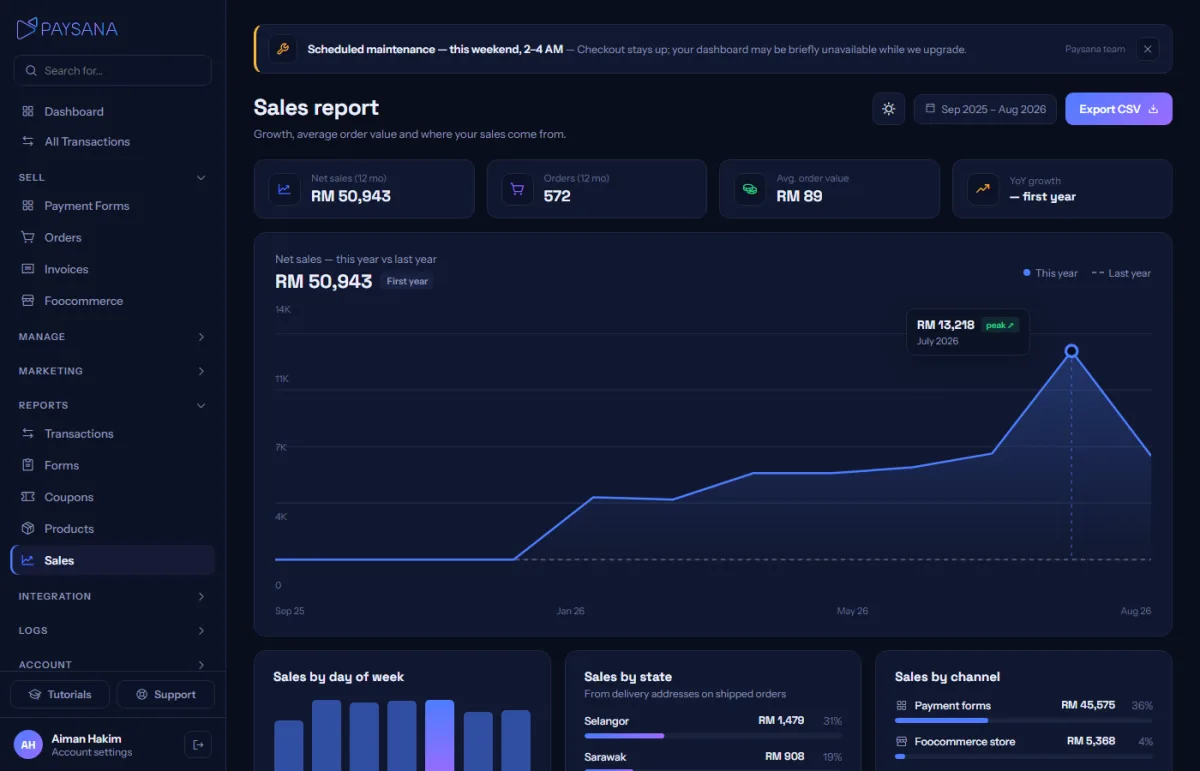1200x771 pixels.
Task: Click the peak badge in tooltip
Action: 1000,325
